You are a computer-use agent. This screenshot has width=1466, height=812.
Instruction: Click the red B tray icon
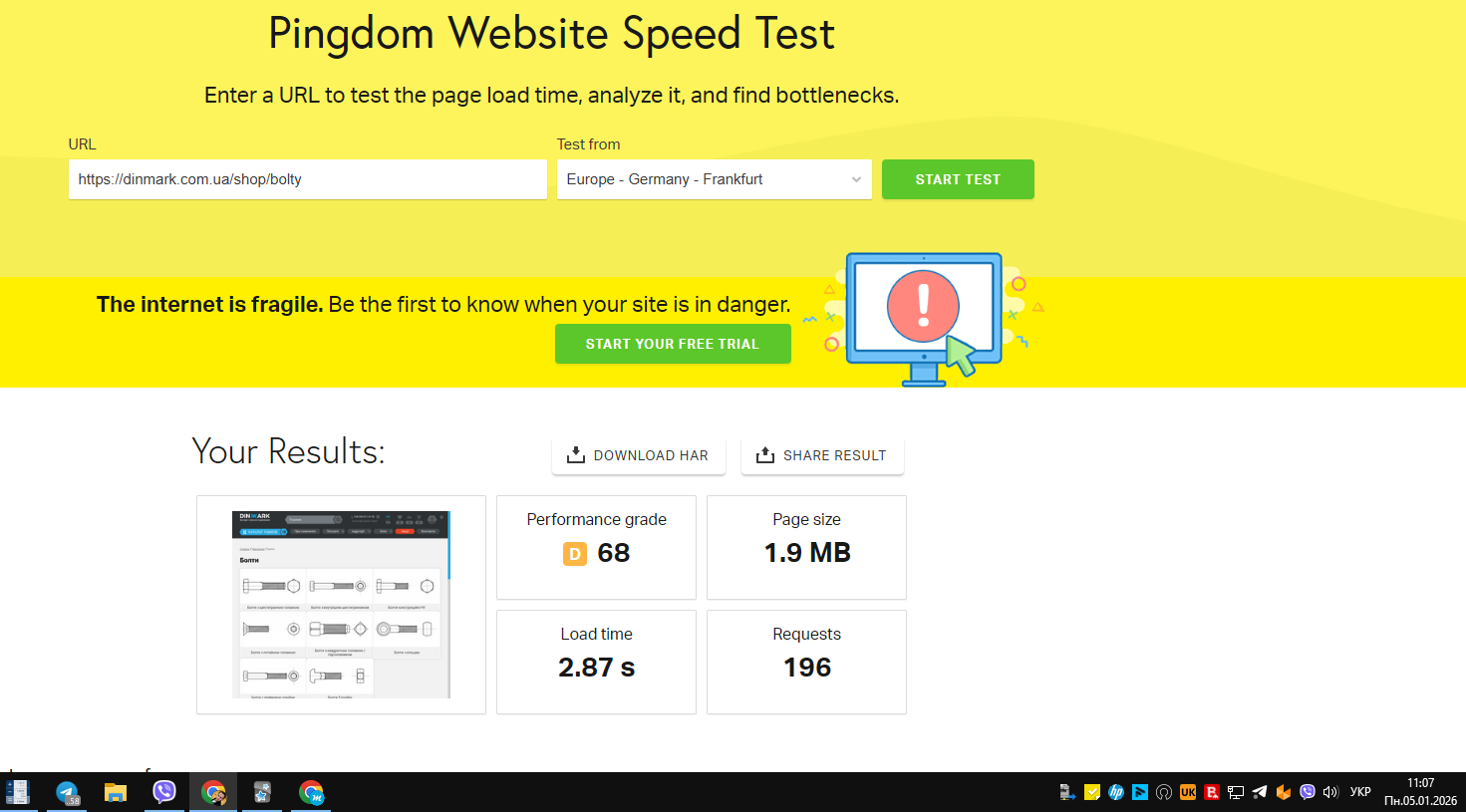pyautogui.click(x=1212, y=792)
